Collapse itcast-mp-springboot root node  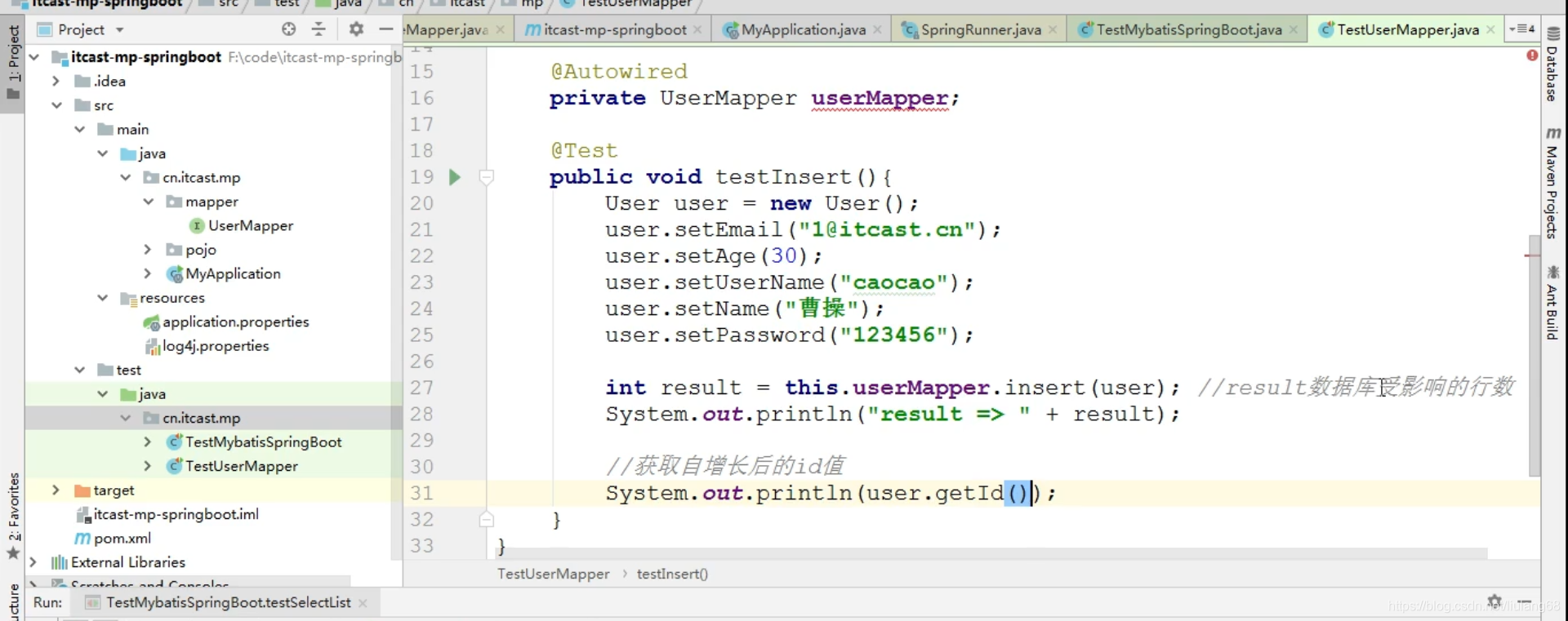pos(34,57)
